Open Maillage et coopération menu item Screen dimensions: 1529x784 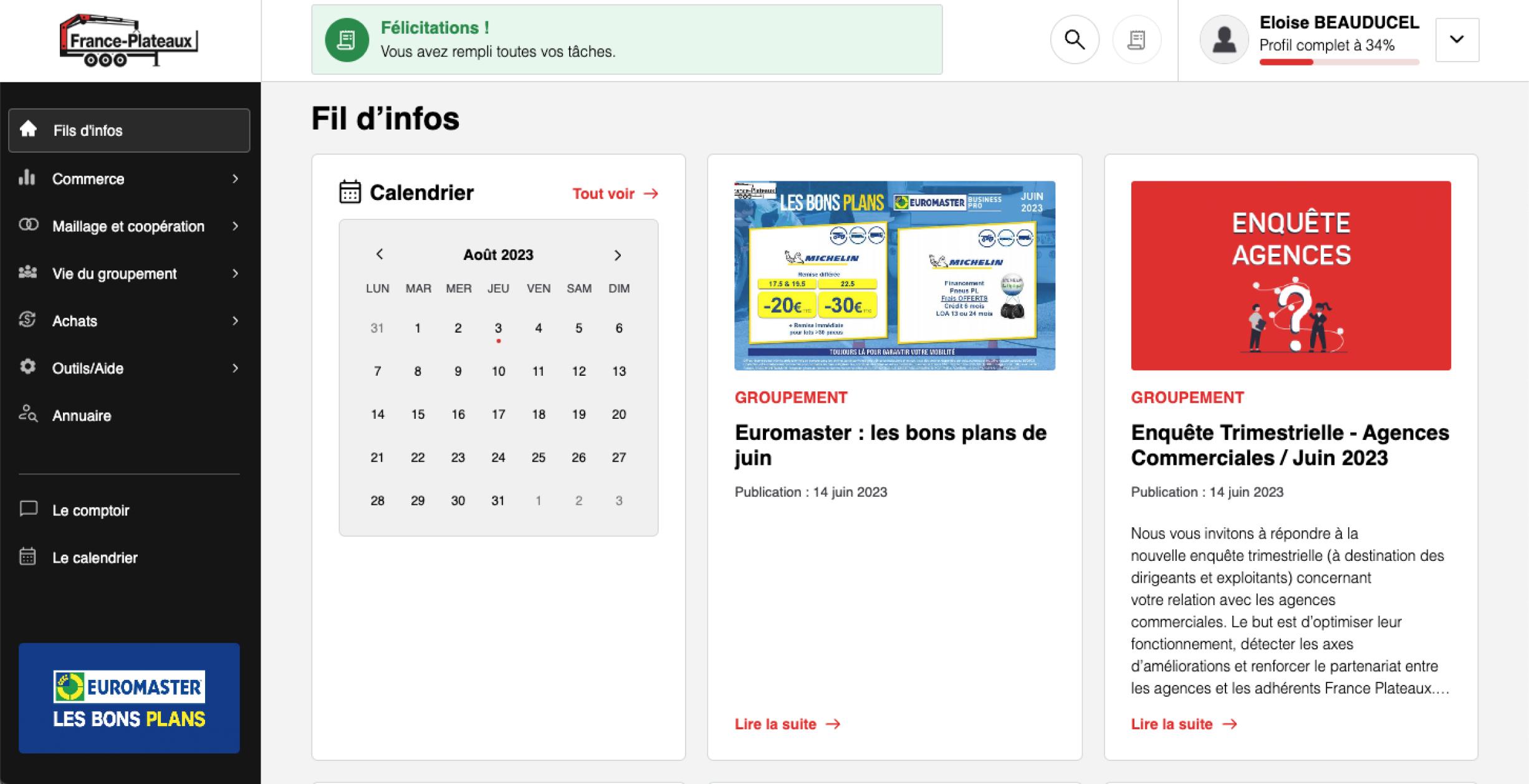pos(129,226)
